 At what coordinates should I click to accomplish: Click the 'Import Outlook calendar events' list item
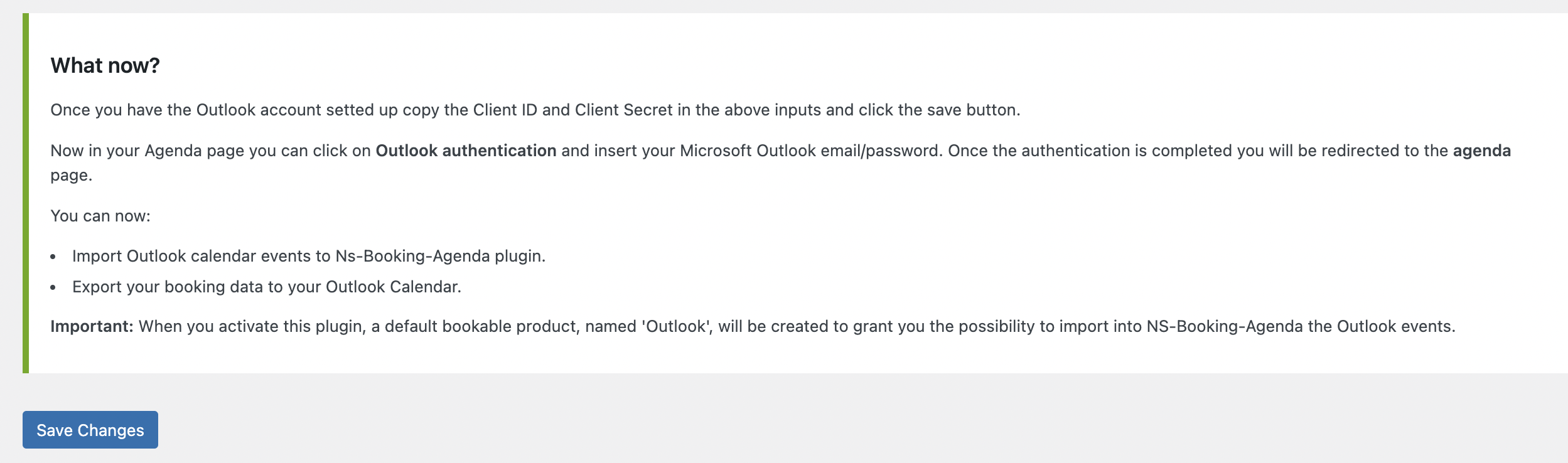309,256
